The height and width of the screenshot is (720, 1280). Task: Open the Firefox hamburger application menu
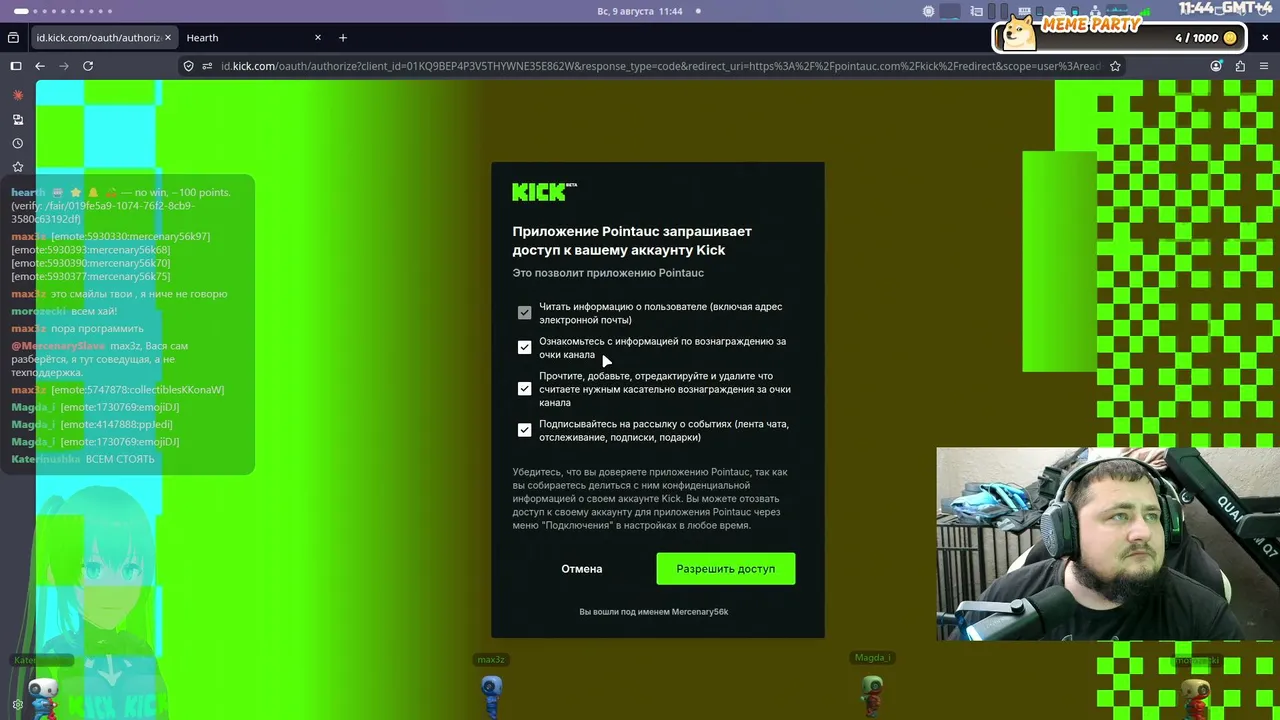(x=1264, y=66)
